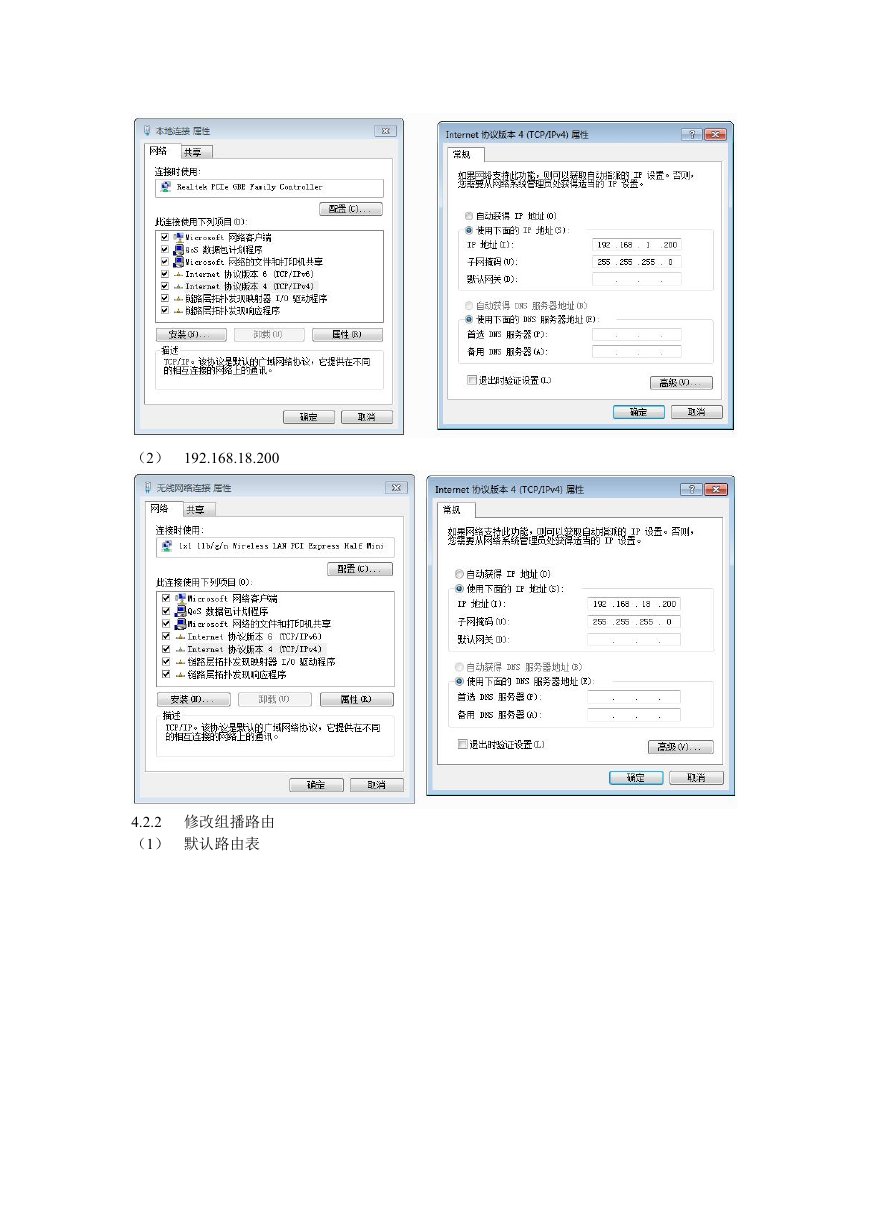This screenshot has width=869, height=1228.
Task: Click 配置(C)... button in 本地连接 属性
Action: [350, 208]
